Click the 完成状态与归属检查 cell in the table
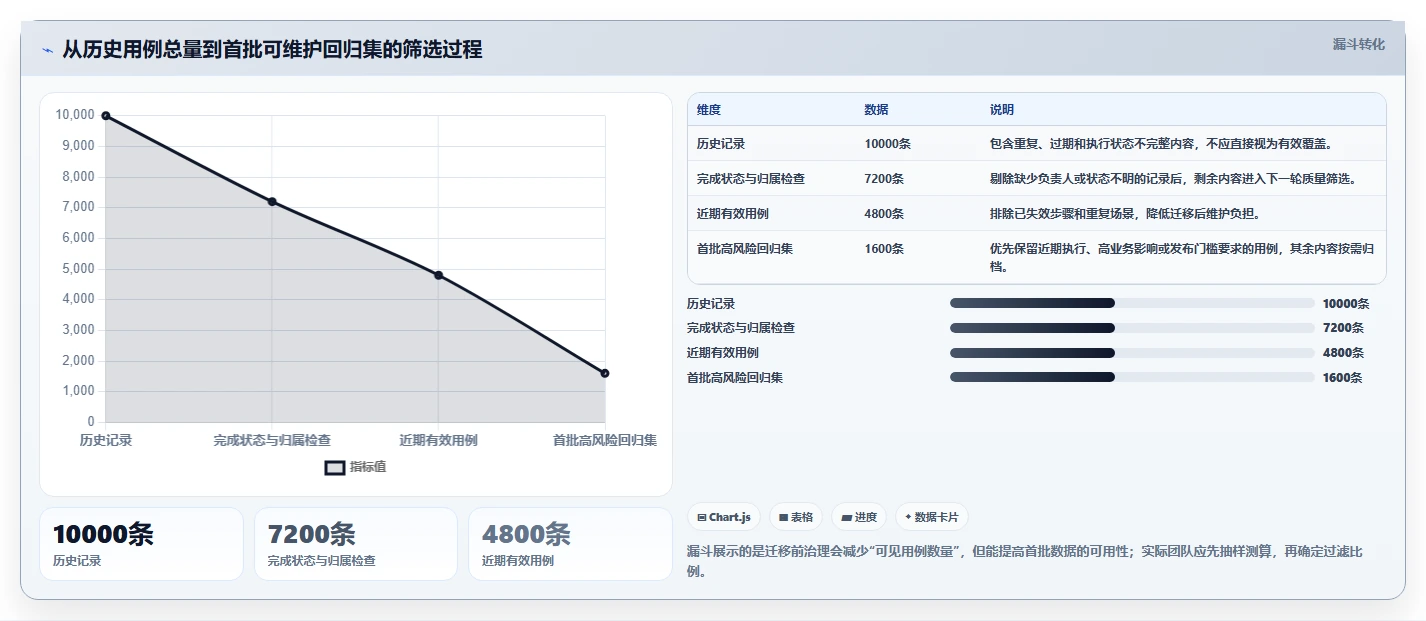Image resolution: width=1426 pixels, height=621 pixels. [x=751, y=179]
